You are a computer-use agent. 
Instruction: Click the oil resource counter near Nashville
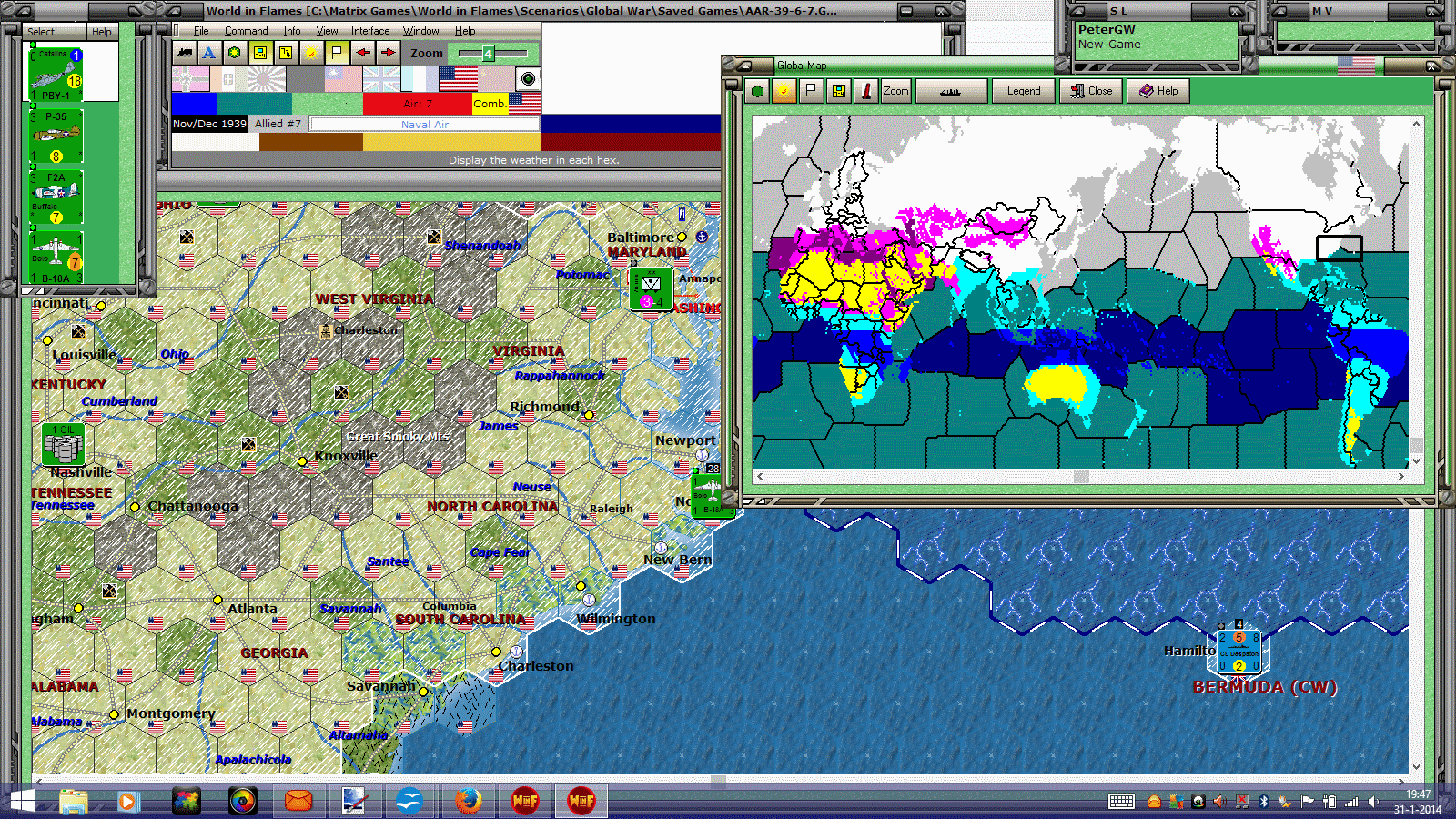[64, 445]
